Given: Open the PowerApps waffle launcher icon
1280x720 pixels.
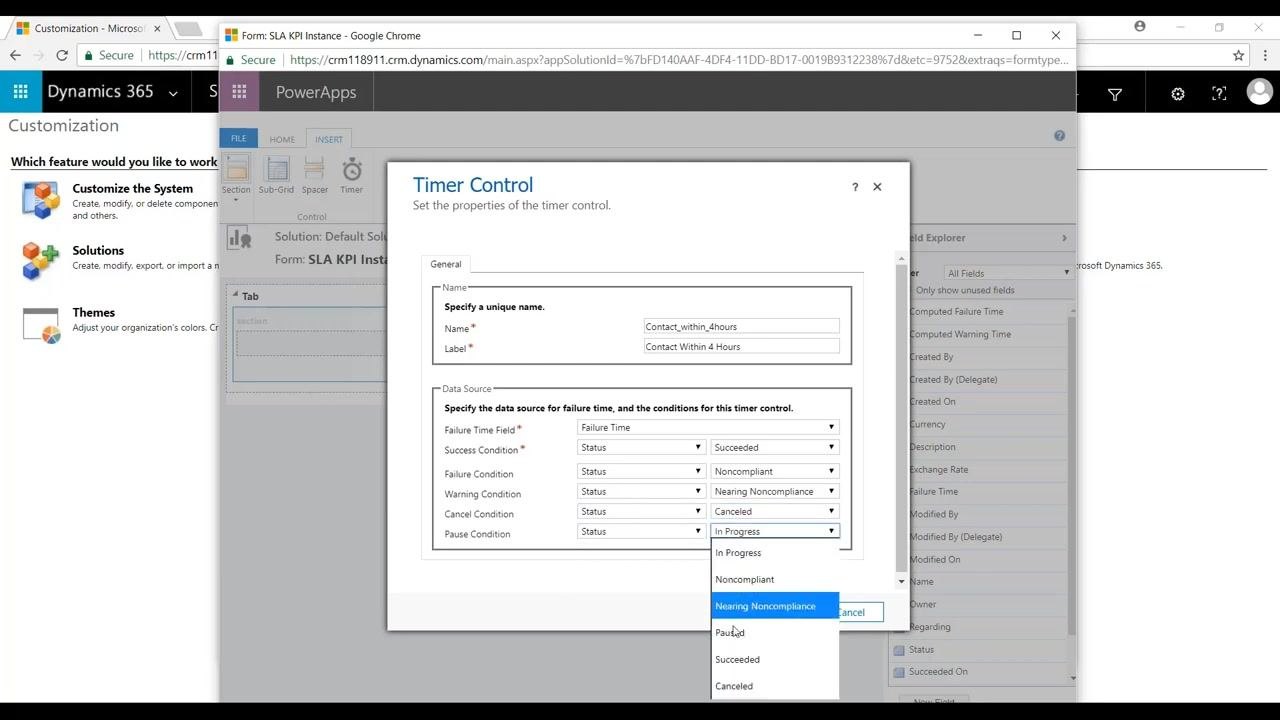Looking at the screenshot, I should (x=239, y=92).
